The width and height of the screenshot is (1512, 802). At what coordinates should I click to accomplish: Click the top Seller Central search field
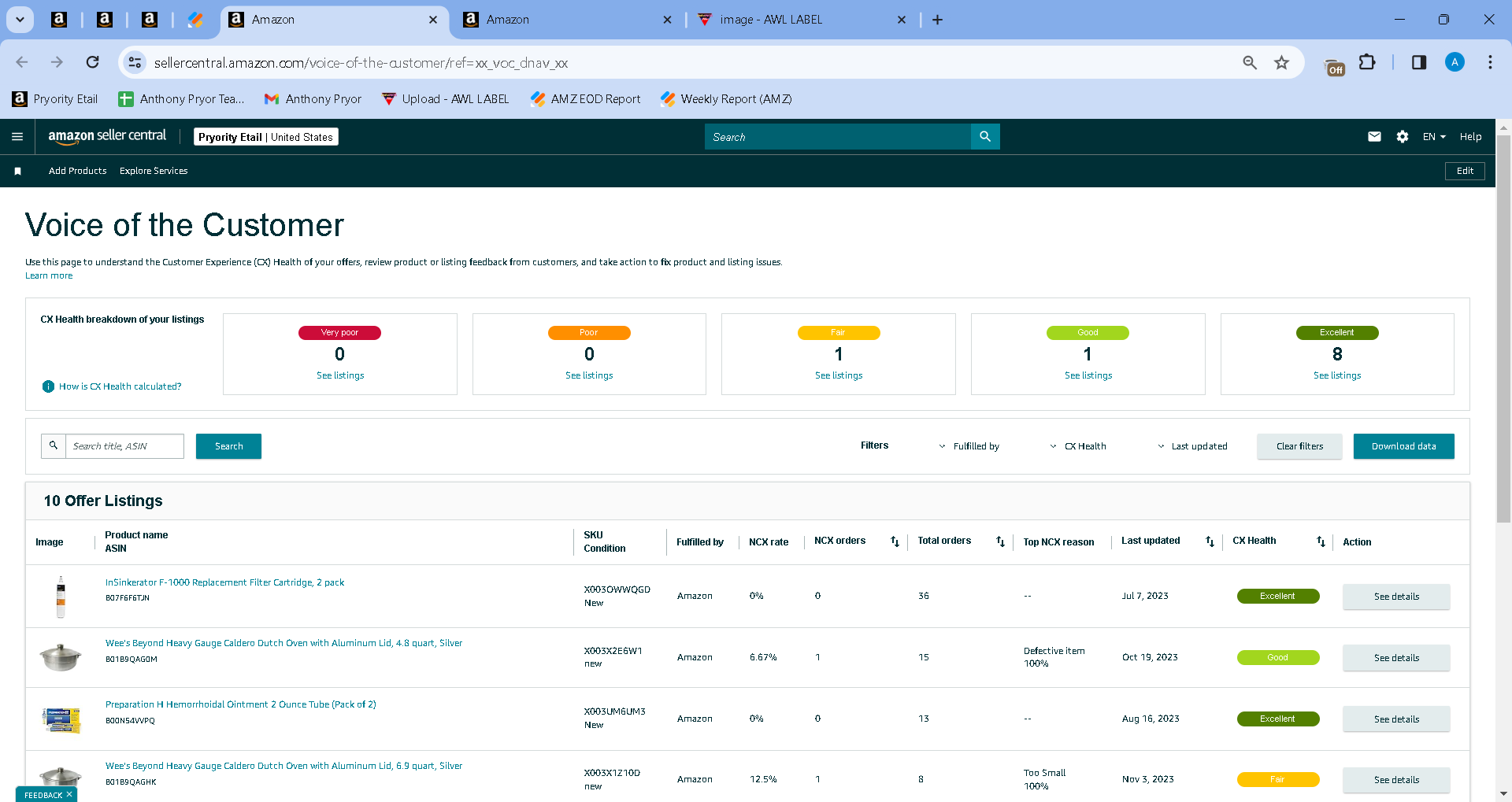click(x=838, y=137)
